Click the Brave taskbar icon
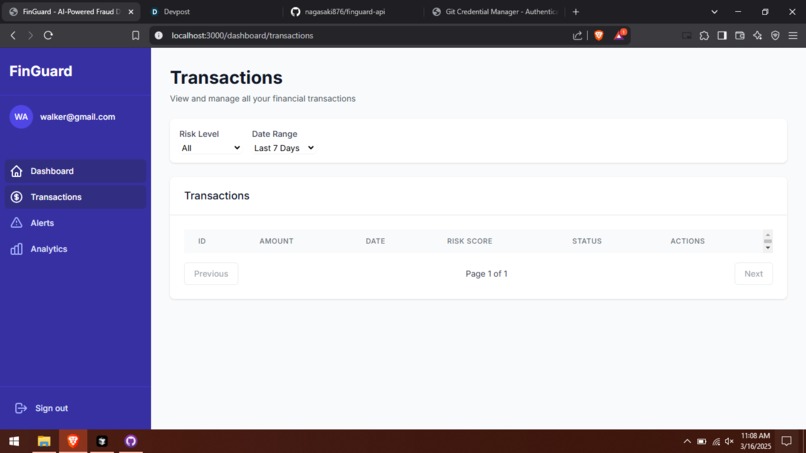Viewport: 806px width, 453px height. tap(72, 441)
